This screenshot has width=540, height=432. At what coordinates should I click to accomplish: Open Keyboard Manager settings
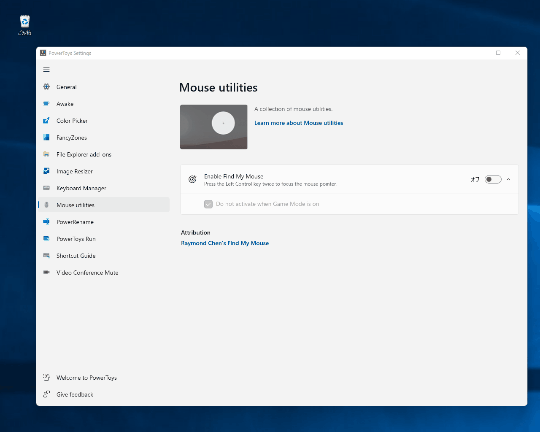104,188
